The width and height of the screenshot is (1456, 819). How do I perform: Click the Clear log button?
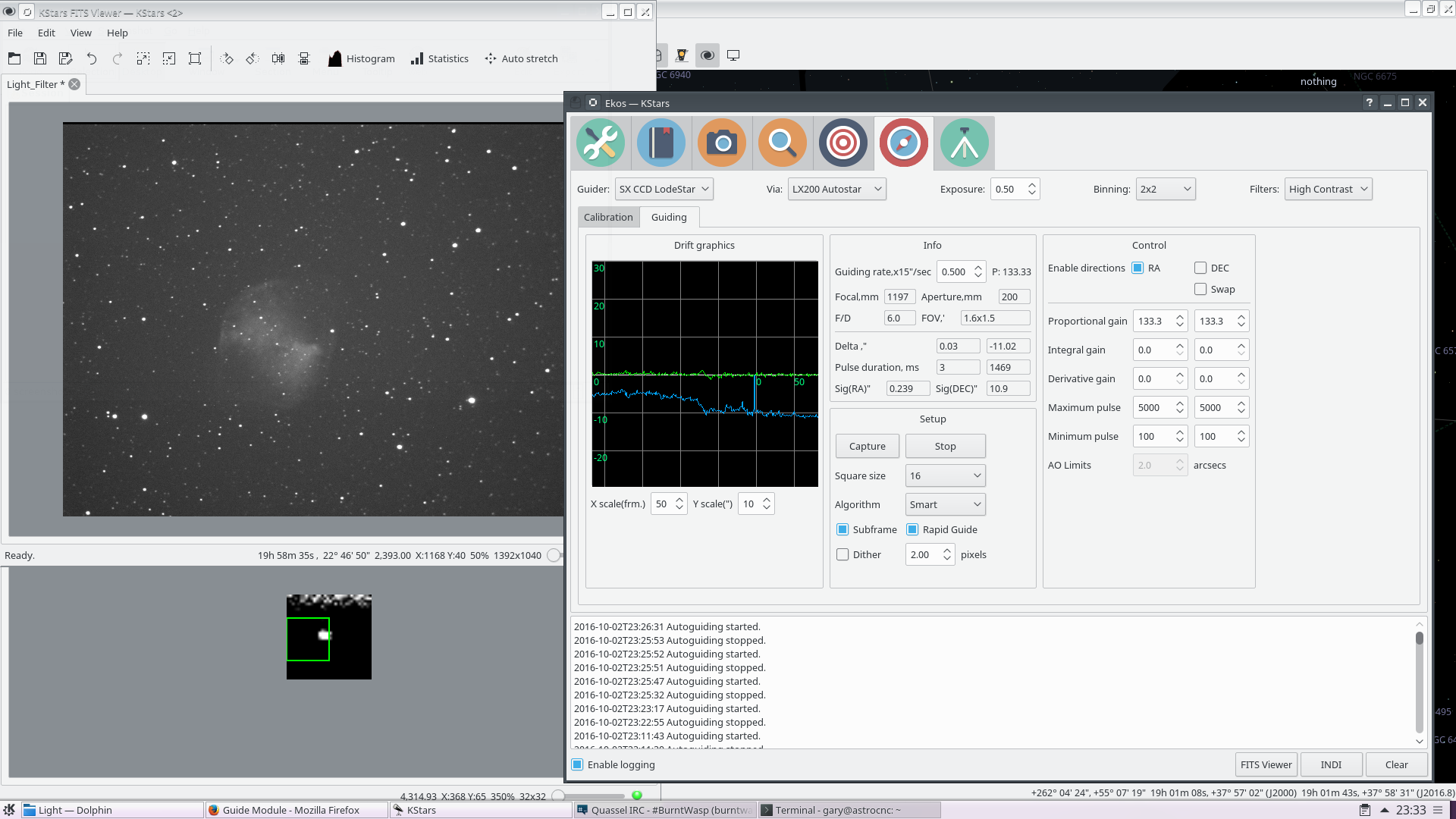tap(1396, 764)
